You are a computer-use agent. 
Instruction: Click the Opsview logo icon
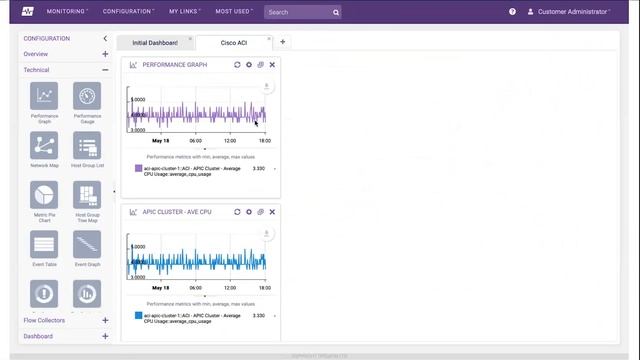click(27, 11)
